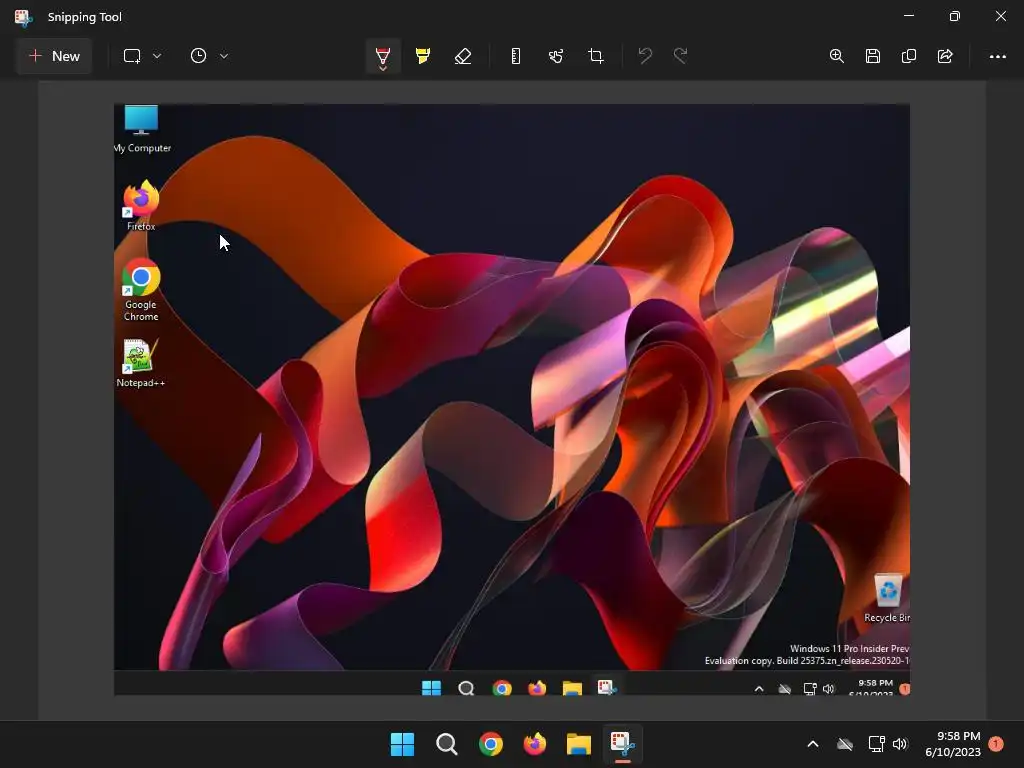Open the notification badge in taskbar corner
This screenshot has height=768, width=1024.
tap(996, 744)
